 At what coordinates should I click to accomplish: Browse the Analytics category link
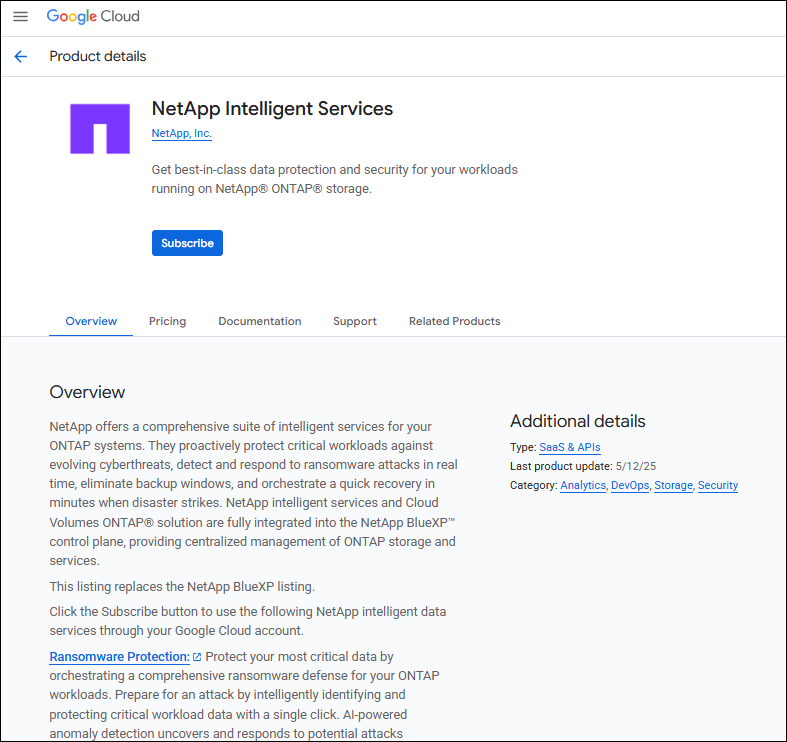click(x=583, y=485)
